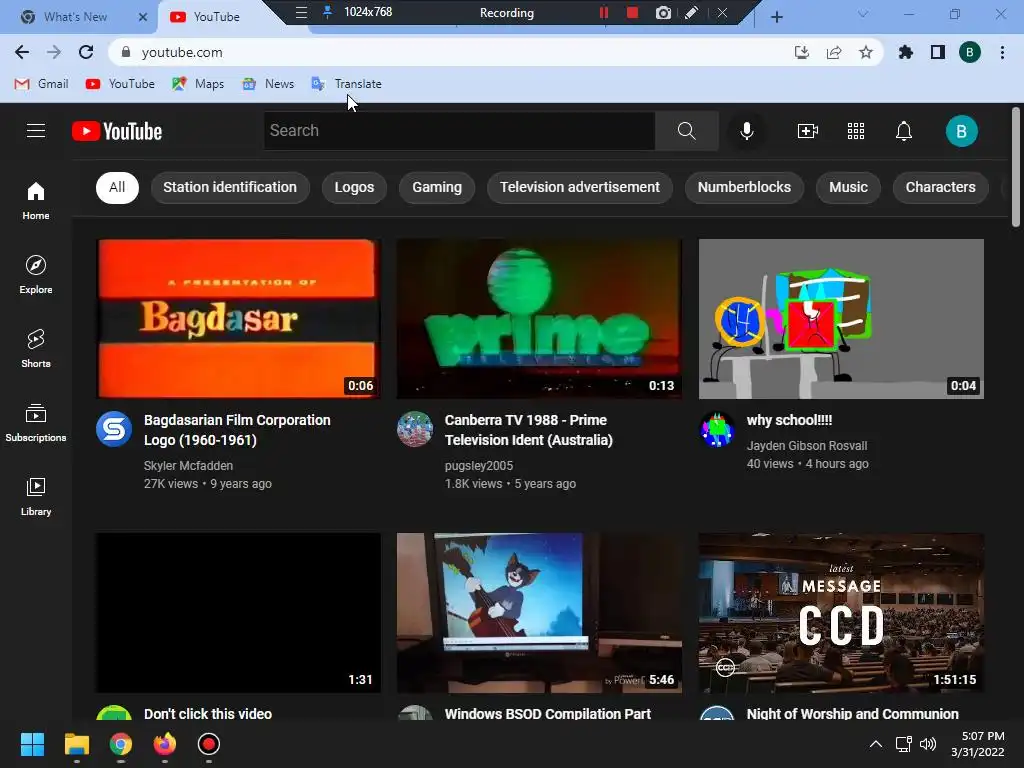
Task: Open Shorts in sidebar
Action: click(36, 349)
